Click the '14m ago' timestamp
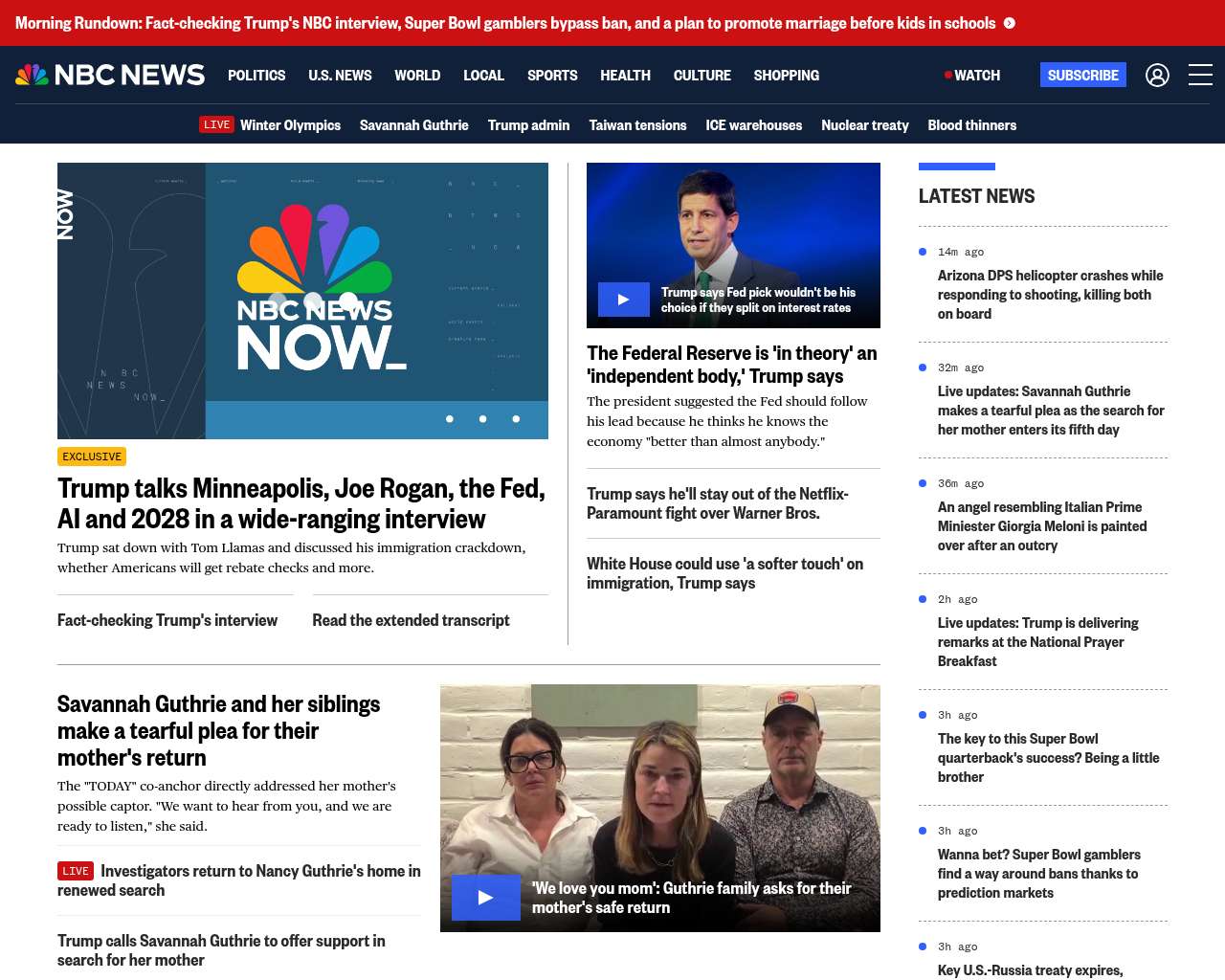Image resolution: width=1225 pixels, height=980 pixels. tap(961, 252)
